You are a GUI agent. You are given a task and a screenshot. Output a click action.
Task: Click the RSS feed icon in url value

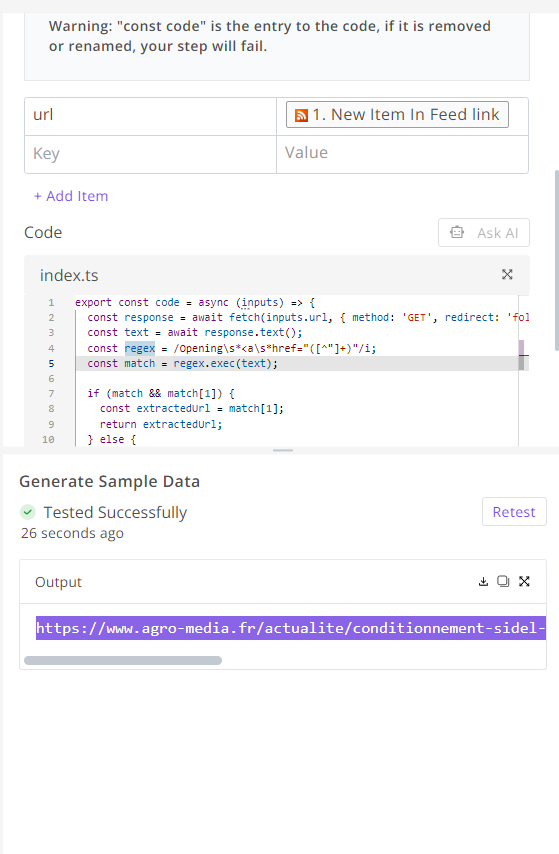[301, 115]
